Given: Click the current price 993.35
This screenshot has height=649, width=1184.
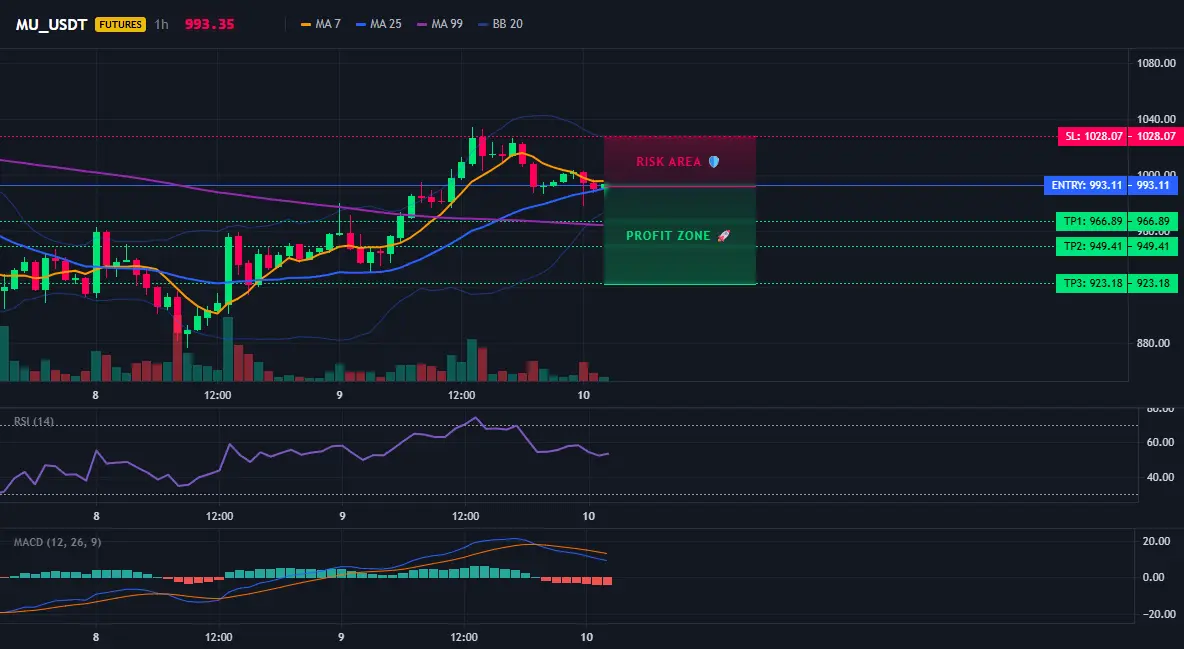Looking at the screenshot, I should (x=209, y=24).
